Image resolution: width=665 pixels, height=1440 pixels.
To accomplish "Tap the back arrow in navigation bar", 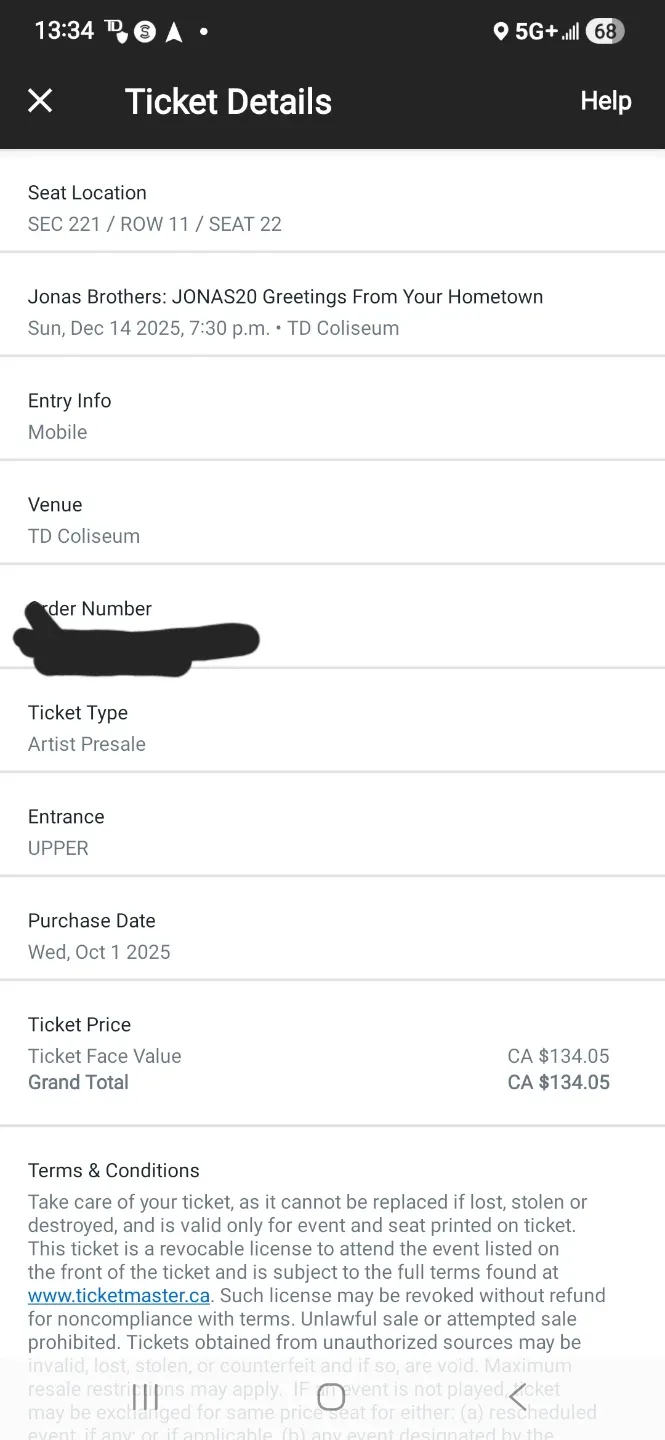I will click(518, 1397).
